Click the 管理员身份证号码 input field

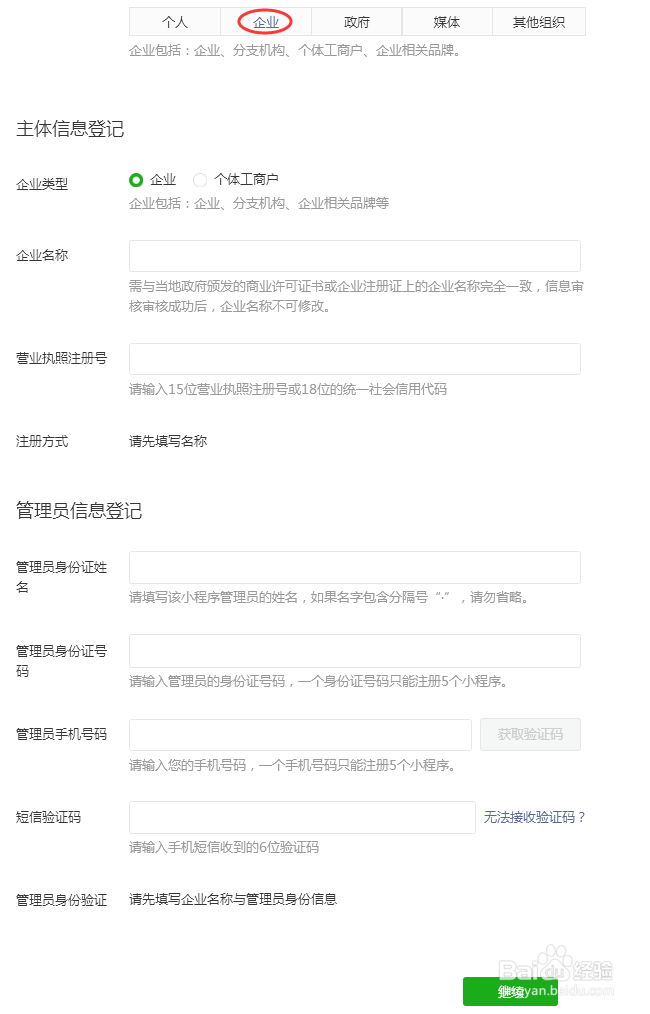click(354, 651)
